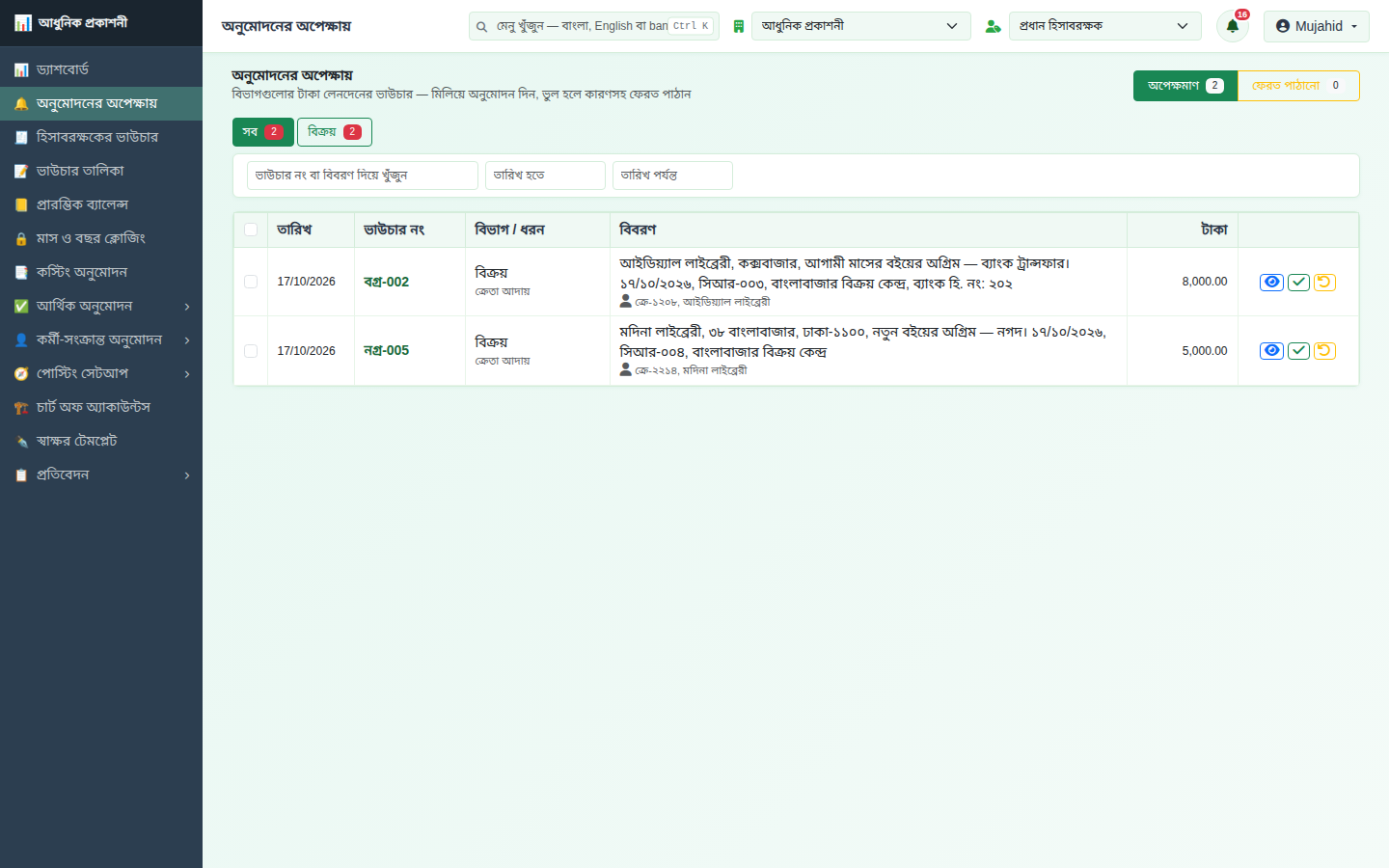
Task: Open হিসাবরক্ষকের ভাউচার in the sidebar
Action: click(101, 137)
